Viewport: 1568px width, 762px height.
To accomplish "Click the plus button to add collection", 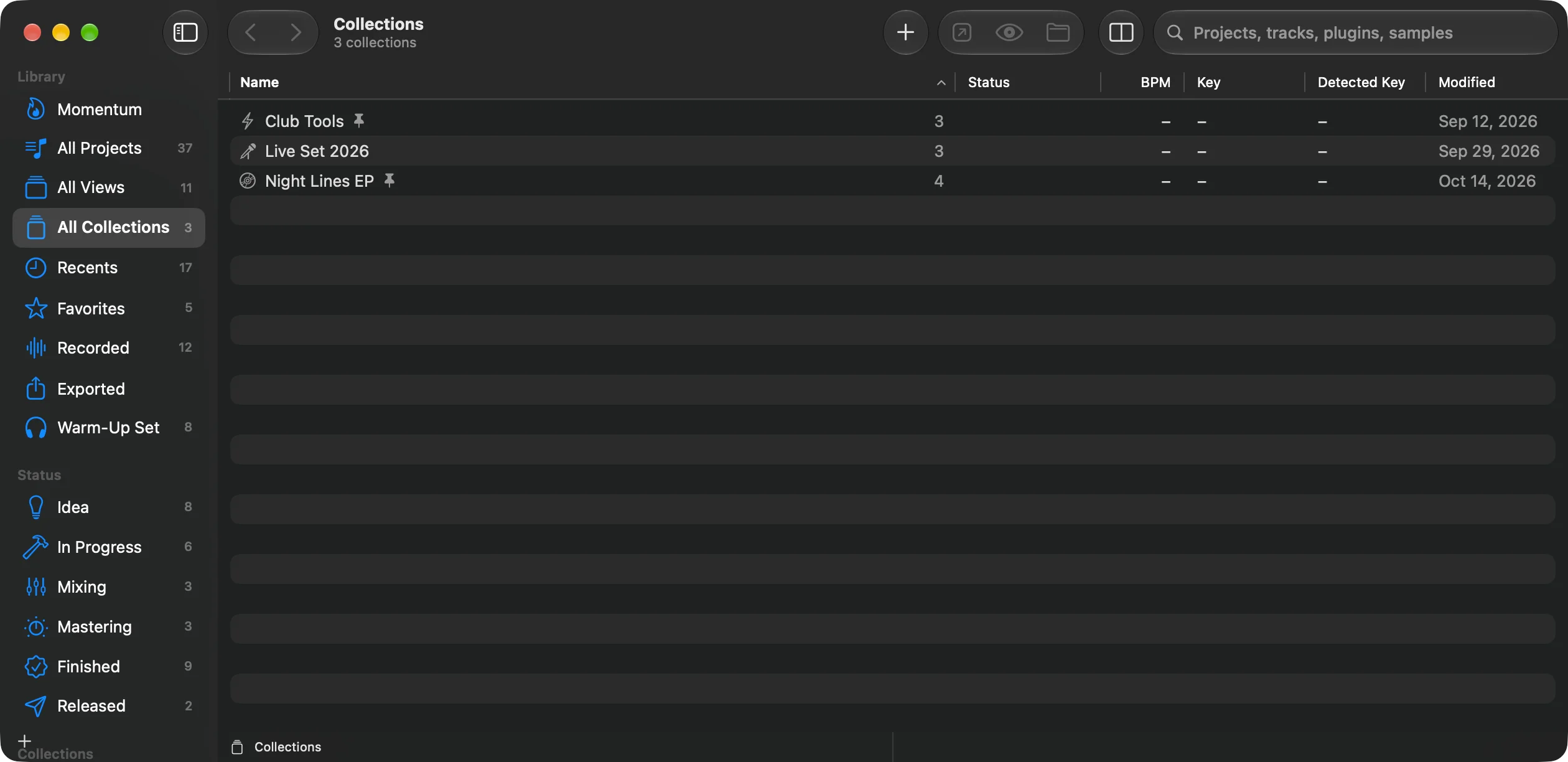I will click(905, 32).
